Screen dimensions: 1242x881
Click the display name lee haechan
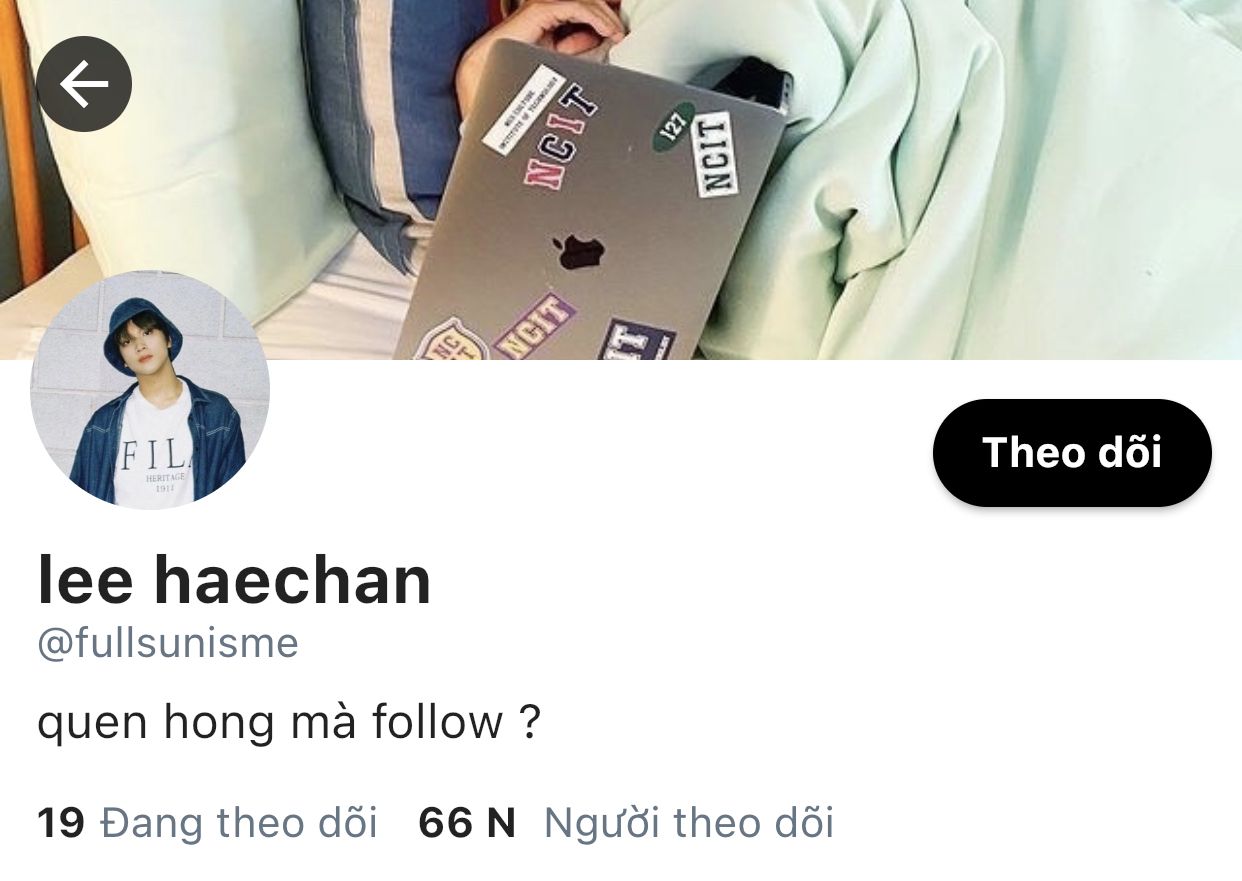click(234, 580)
